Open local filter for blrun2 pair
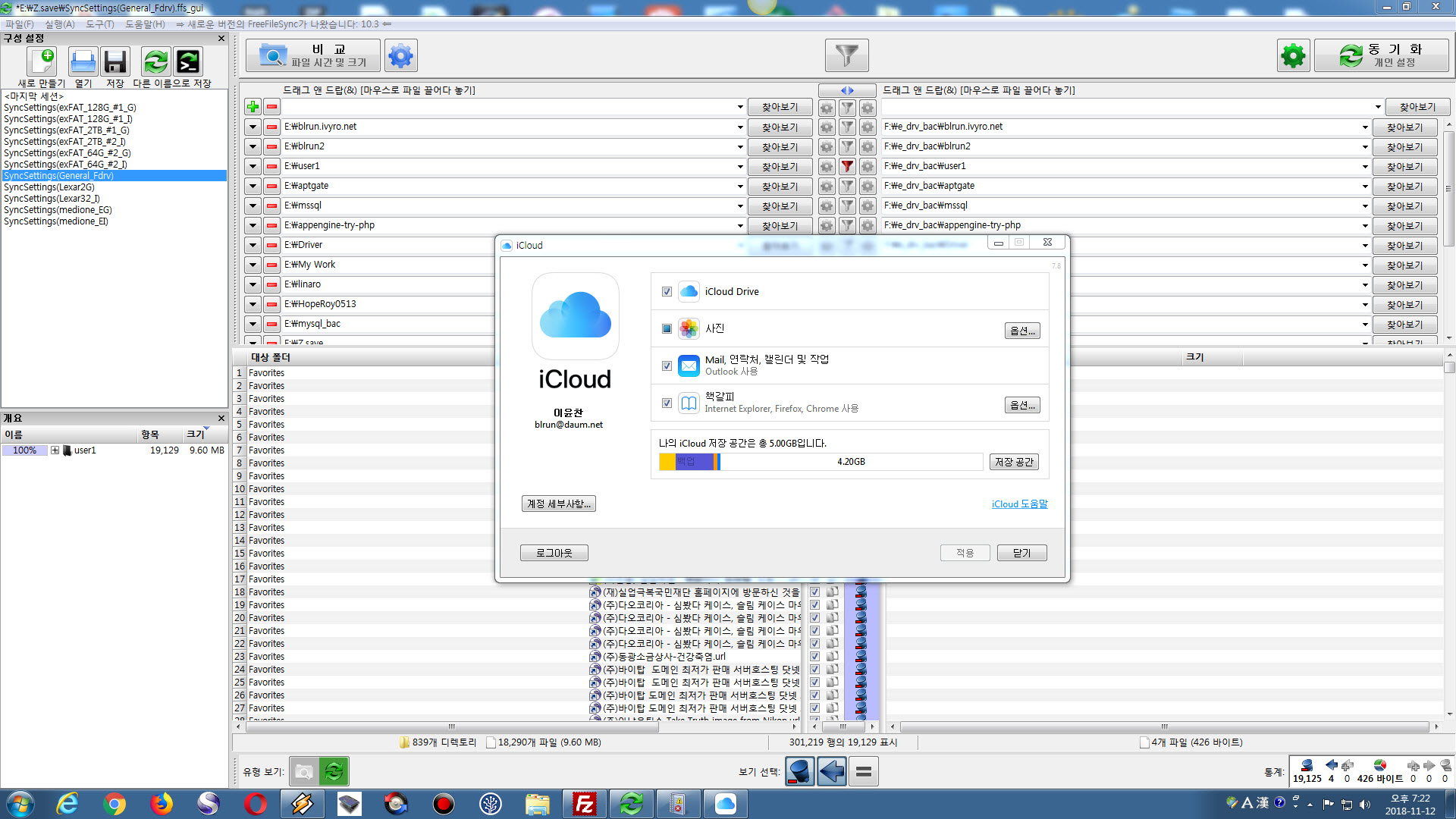Image resolution: width=1456 pixels, height=819 pixels. [847, 146]
